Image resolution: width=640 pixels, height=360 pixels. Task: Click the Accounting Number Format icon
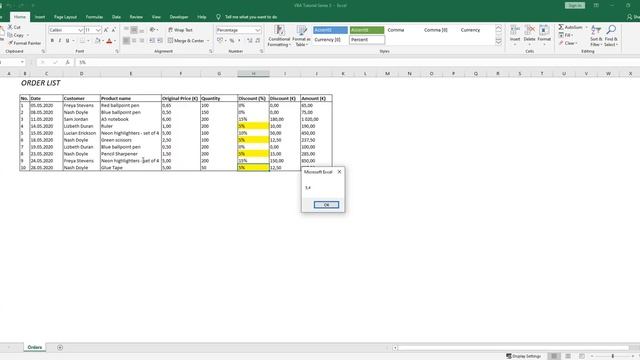click(x=220, y=40)
